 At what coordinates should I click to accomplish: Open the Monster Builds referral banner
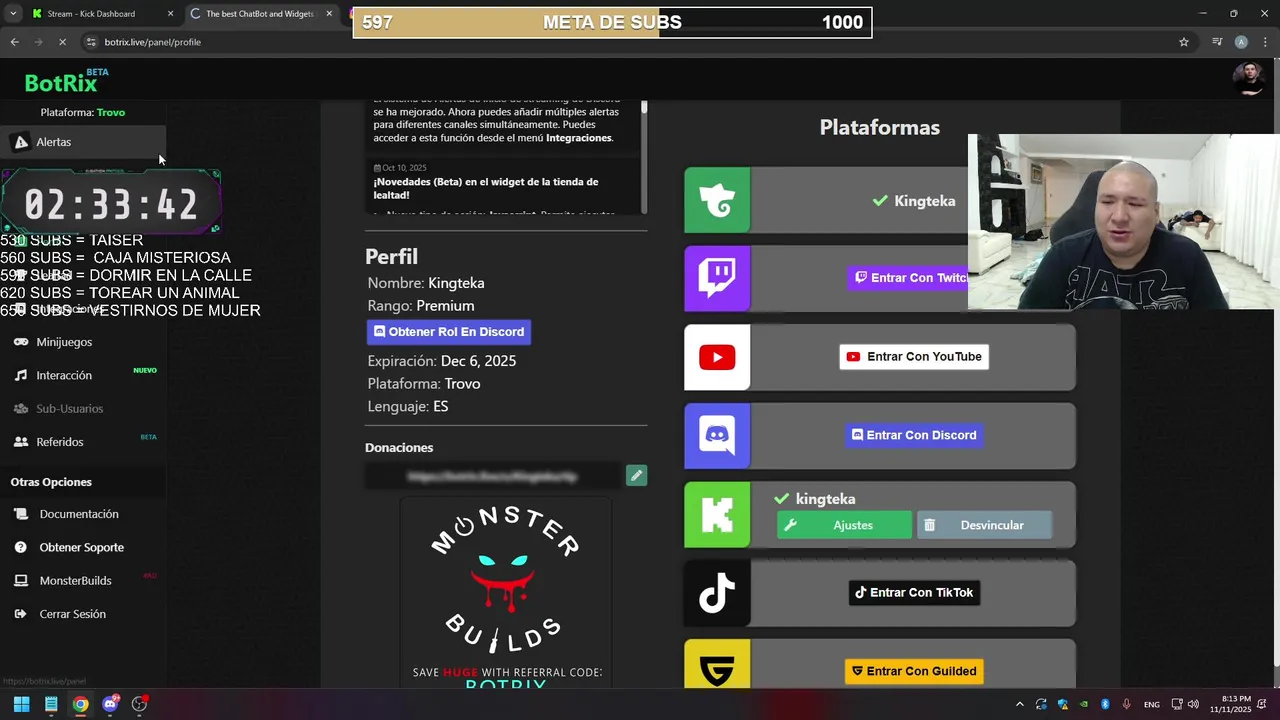506,592
